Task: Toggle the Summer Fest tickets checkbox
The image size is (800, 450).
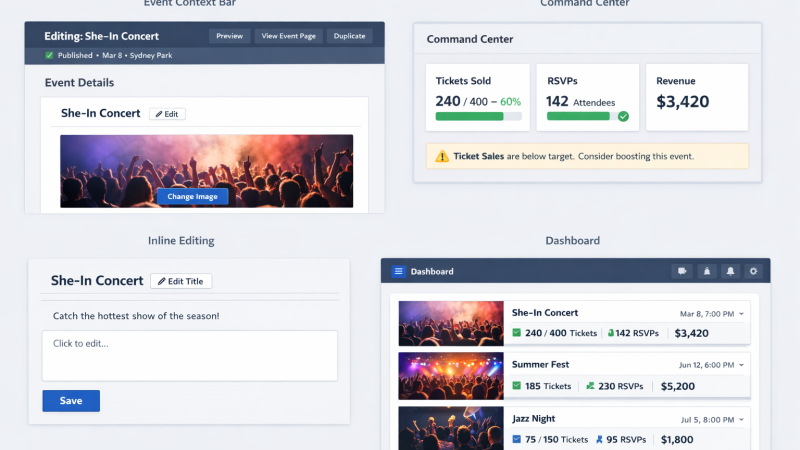Action: pos(517,385)
